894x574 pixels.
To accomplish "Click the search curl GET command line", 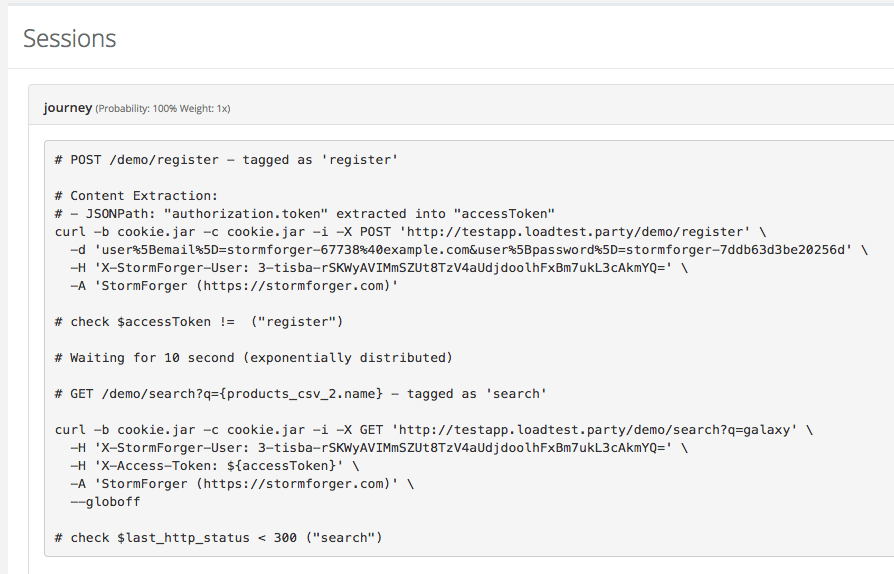I will (434, 430).
